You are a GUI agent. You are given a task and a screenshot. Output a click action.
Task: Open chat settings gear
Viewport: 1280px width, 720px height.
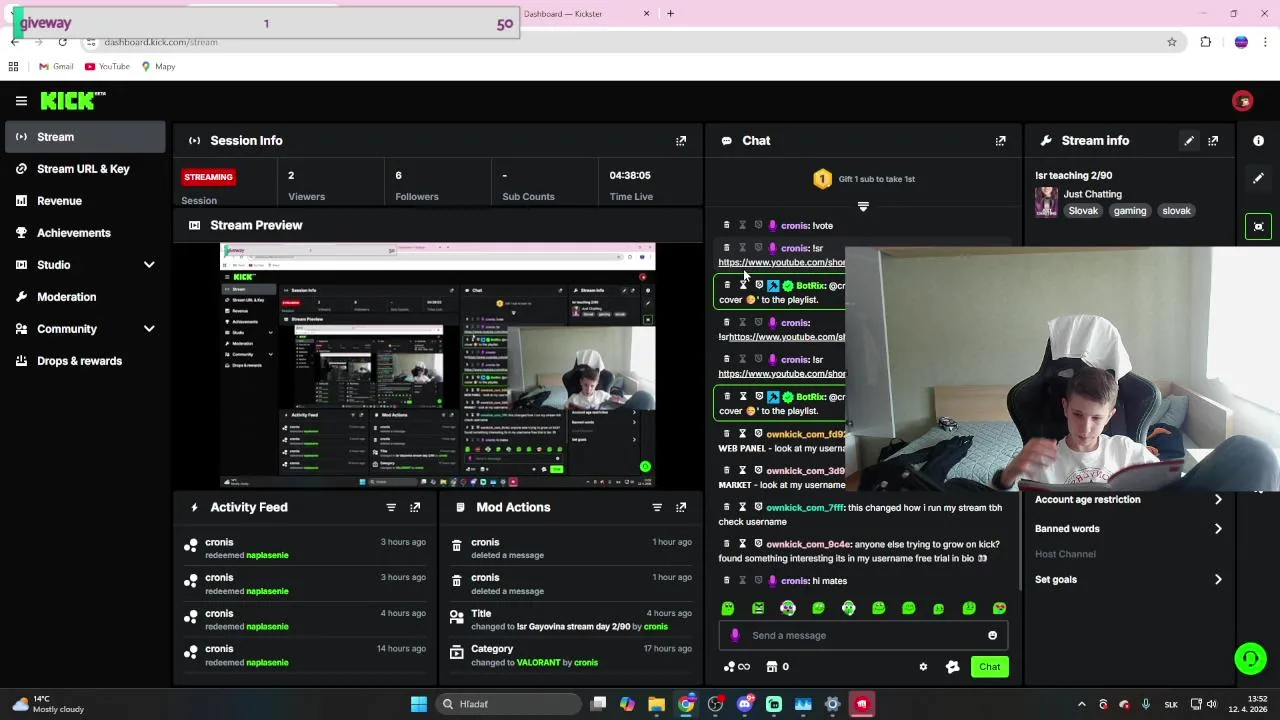[x=923, y=667]
